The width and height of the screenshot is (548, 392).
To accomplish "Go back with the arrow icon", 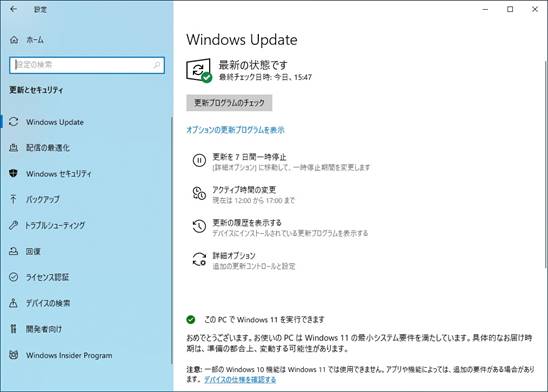I will click(x=13, y=9).
